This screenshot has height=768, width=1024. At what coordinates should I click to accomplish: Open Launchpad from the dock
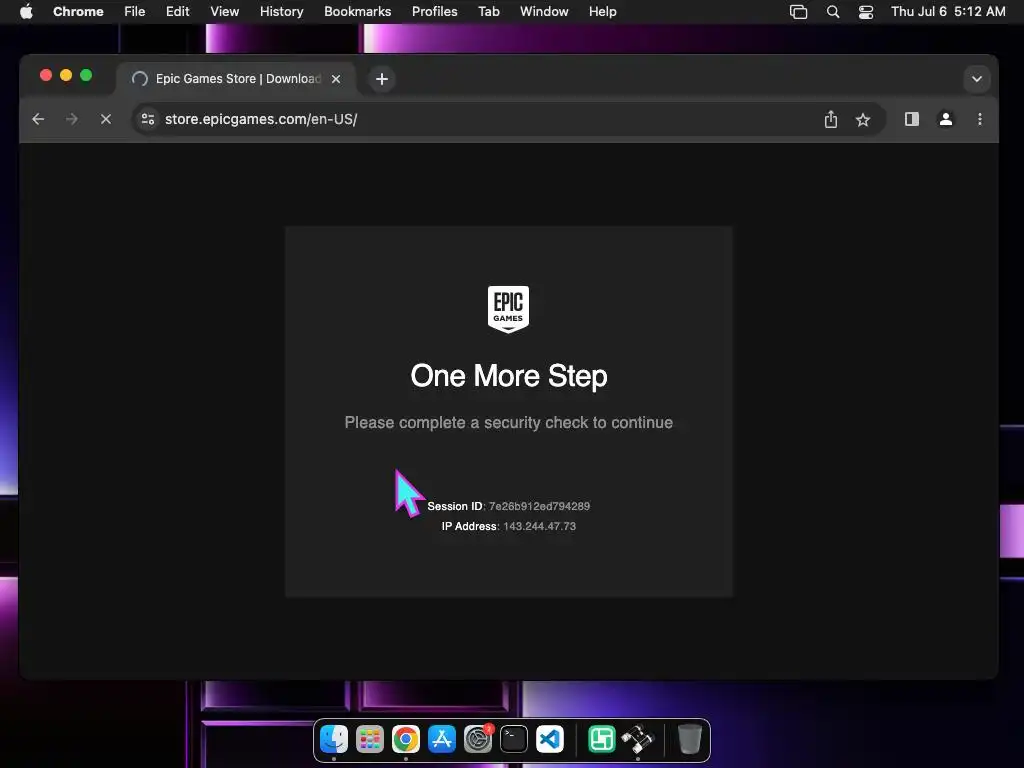370,739
